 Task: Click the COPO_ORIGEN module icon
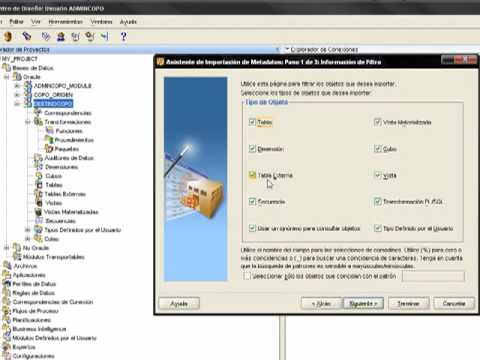point(28,95)
